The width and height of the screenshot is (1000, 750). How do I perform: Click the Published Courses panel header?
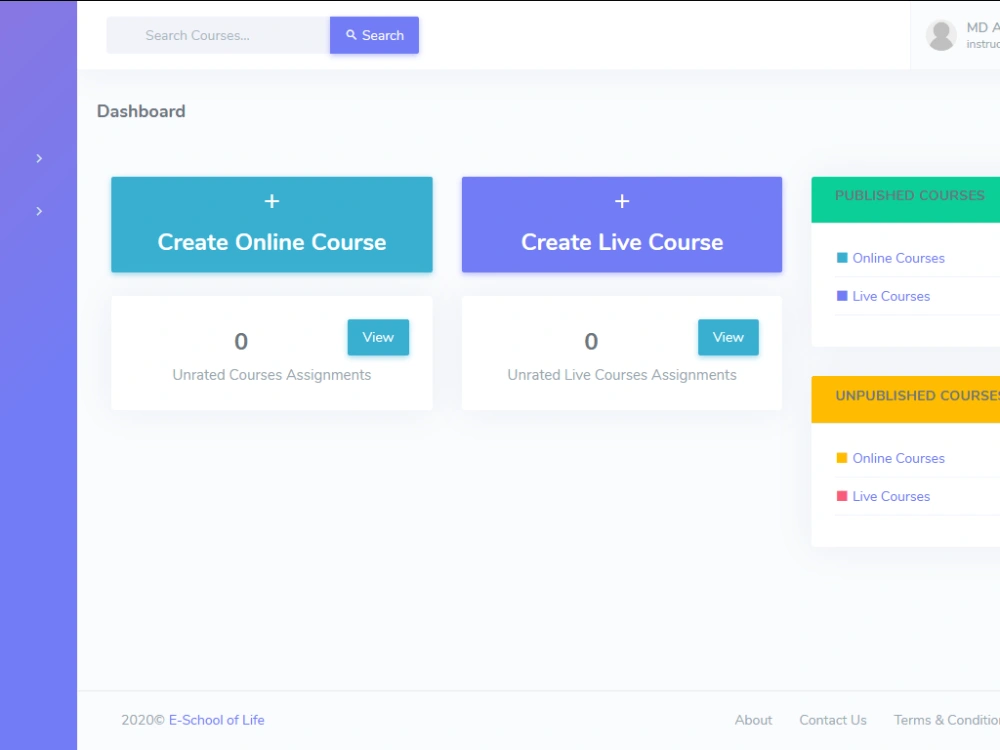[906, 200]
